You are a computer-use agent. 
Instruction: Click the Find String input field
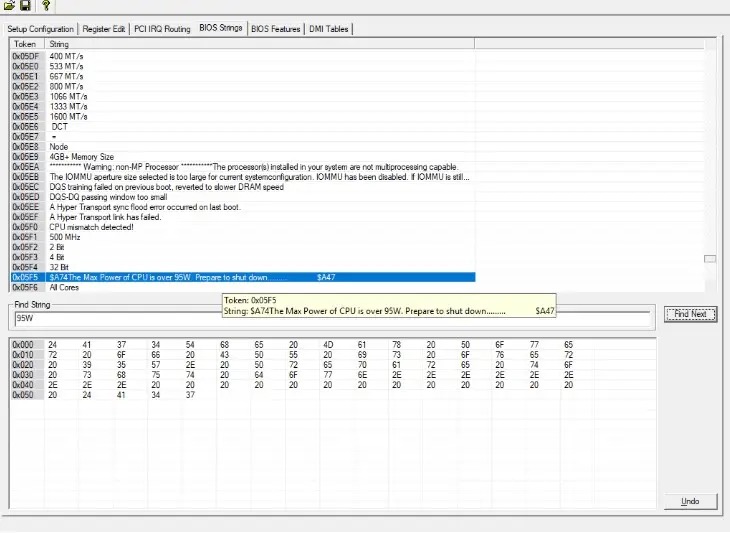pos(332,318)
